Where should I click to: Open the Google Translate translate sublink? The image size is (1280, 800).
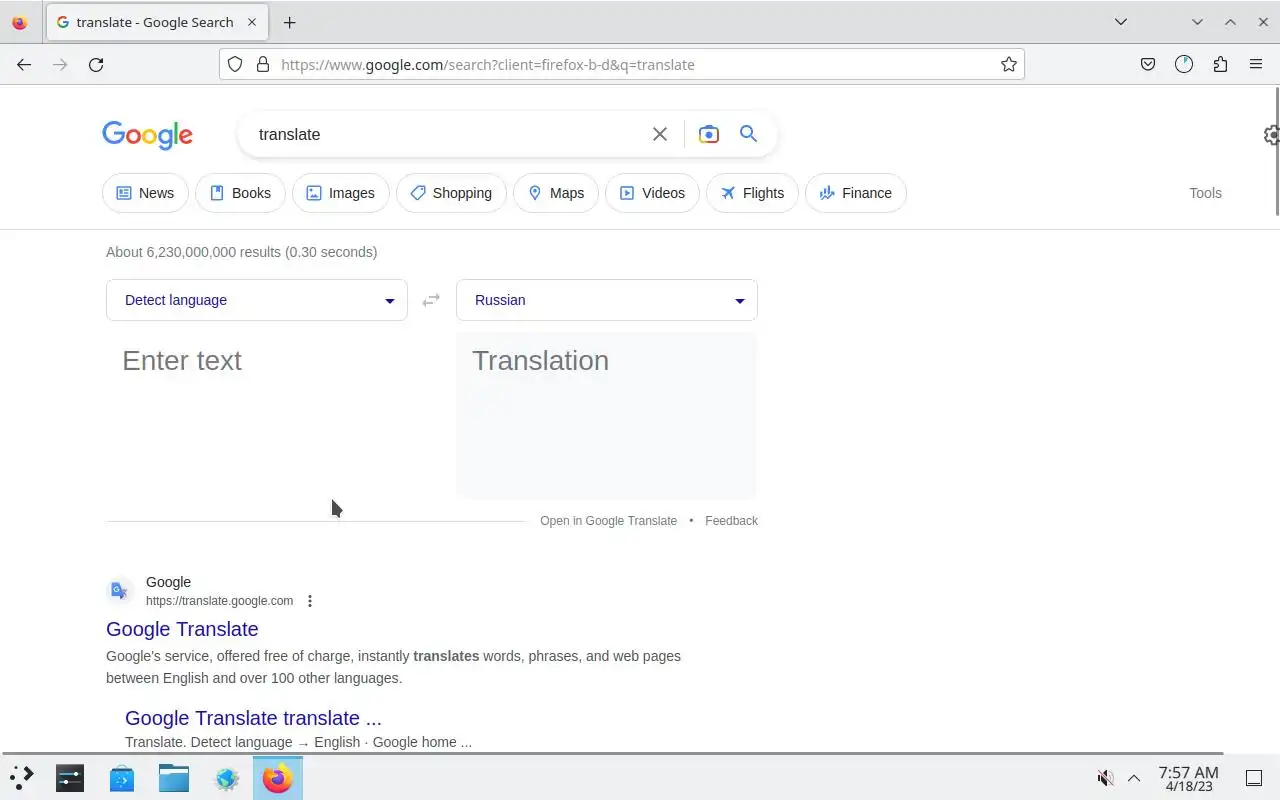(253, 718)
